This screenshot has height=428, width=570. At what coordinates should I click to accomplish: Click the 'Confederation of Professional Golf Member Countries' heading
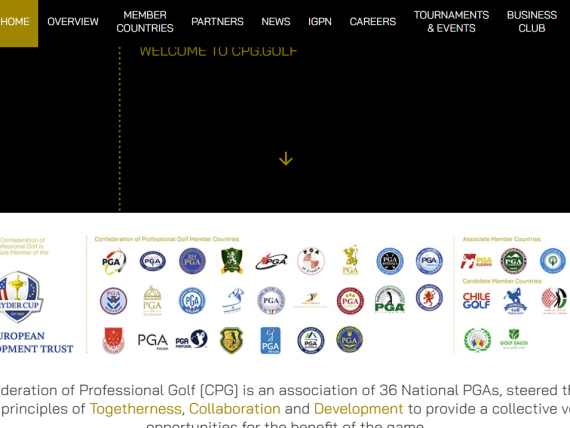pyautogui.click(x=167, y=239)
